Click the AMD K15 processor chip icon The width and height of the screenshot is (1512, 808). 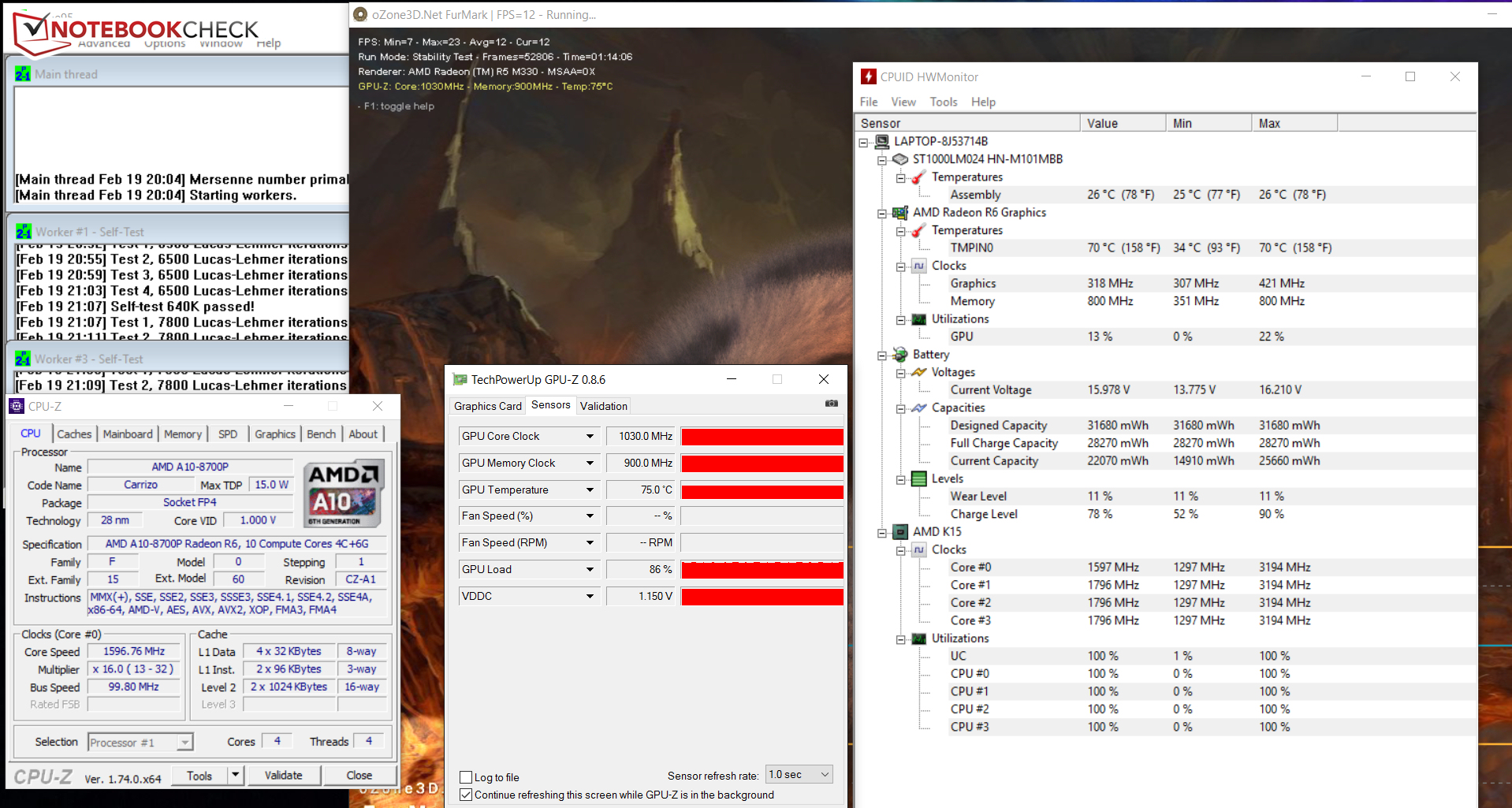point(899,532)
